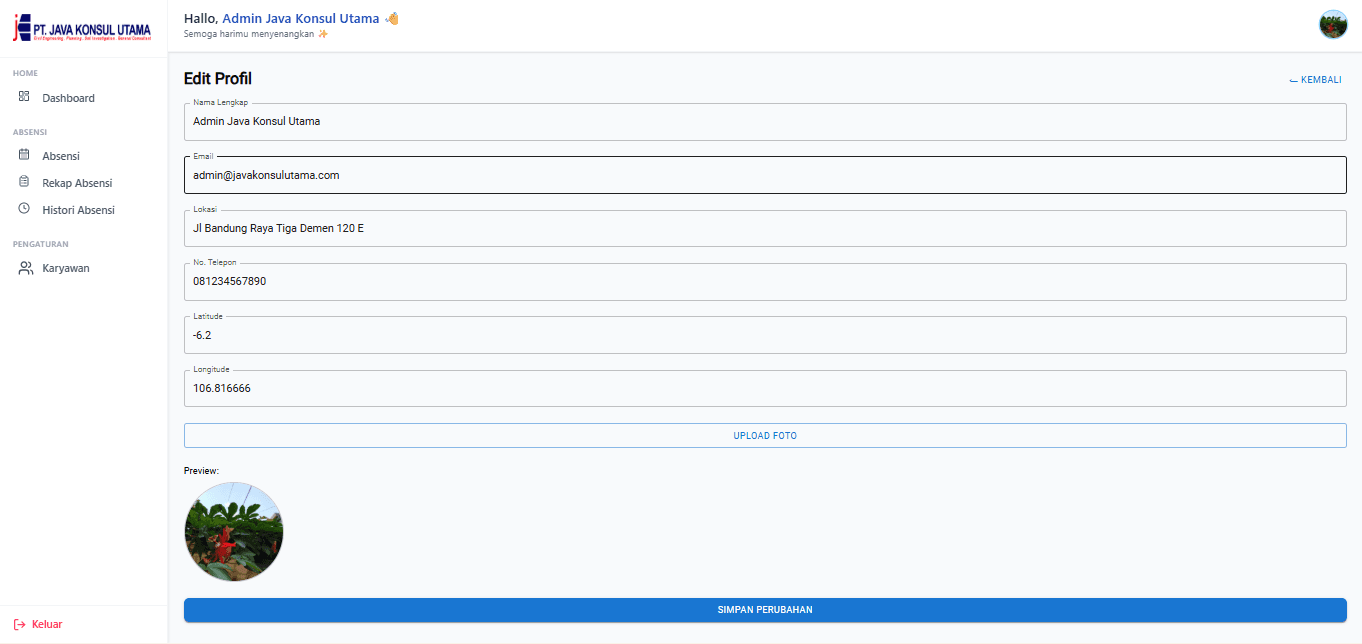1362x644 pixels.
Task: Click the UPLOAD FOTO button
Action: (x=765, y=435)
